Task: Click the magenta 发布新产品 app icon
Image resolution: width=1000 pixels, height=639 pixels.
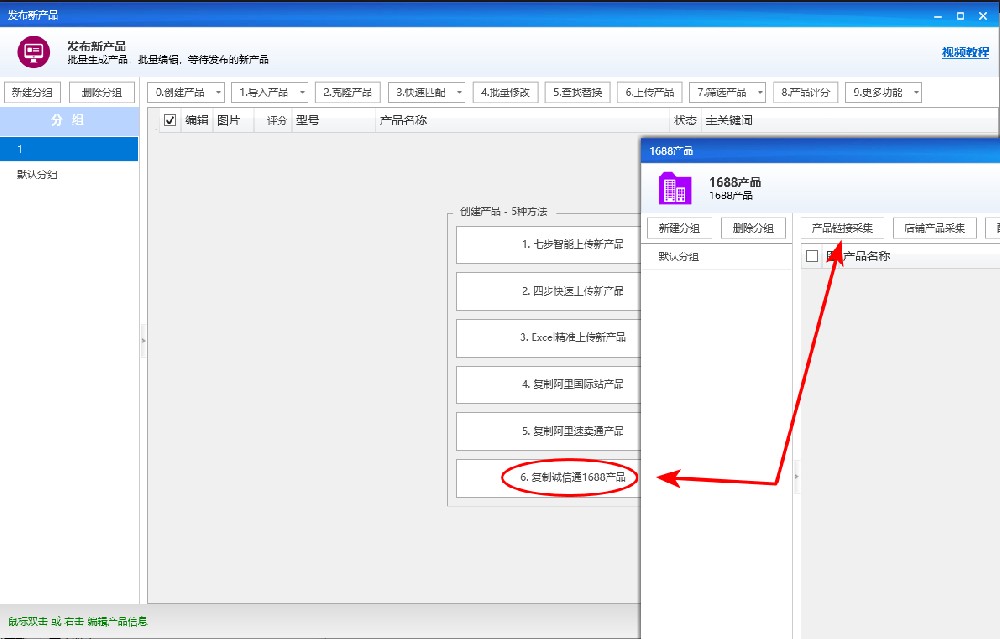Action: (34, 52)
